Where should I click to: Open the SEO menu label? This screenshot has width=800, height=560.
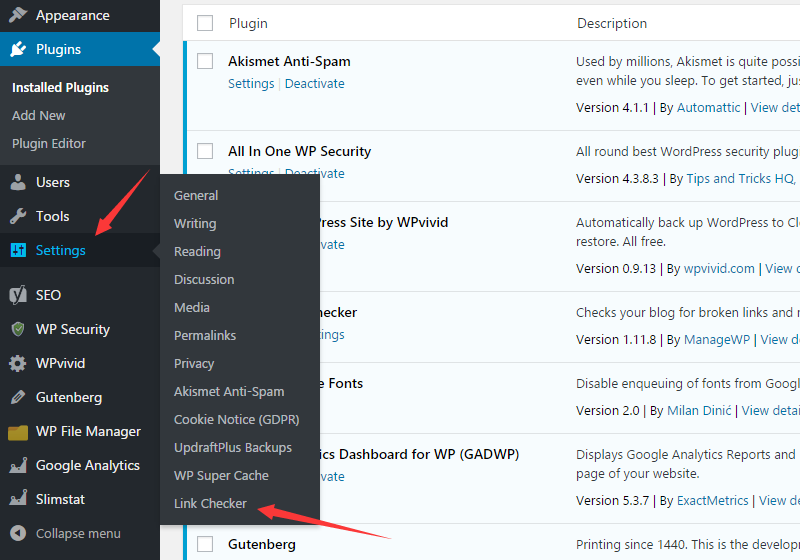point(48,295)
